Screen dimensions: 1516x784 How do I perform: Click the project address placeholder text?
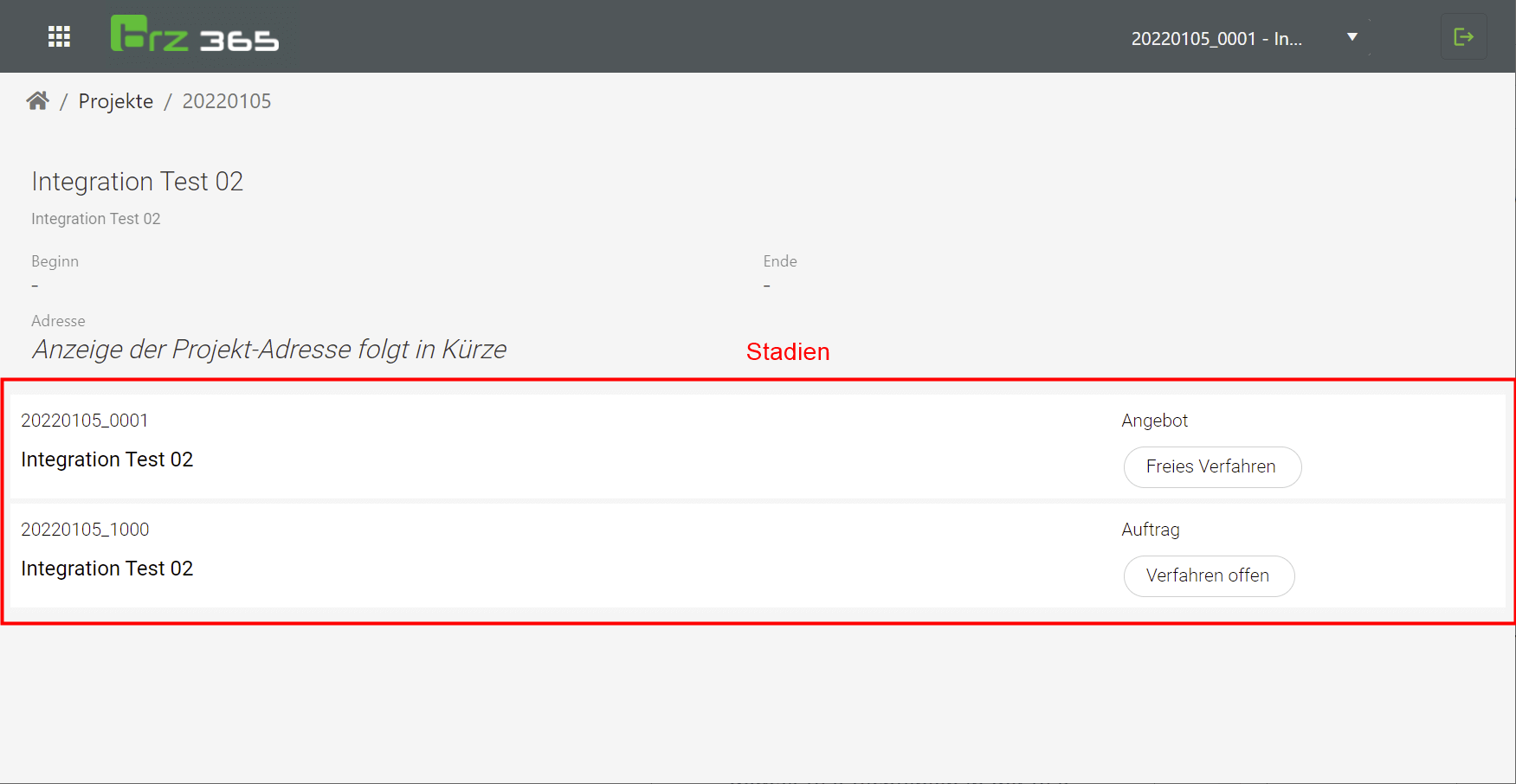pyautogui.click(x=269, y=350)
